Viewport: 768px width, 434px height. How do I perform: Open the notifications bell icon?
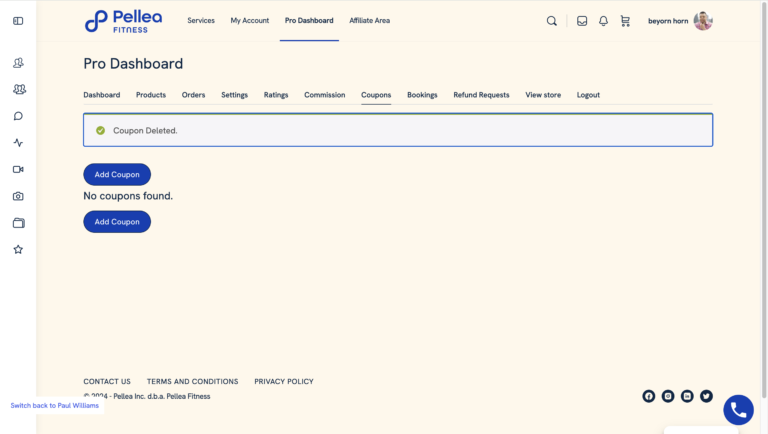[x=603, y=21]
